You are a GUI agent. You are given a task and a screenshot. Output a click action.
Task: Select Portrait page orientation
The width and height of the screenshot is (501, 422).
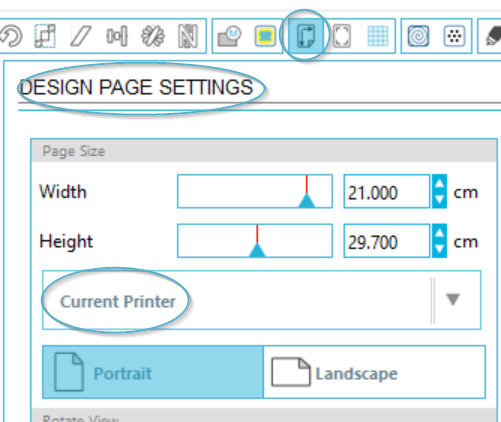coord(153,372)
